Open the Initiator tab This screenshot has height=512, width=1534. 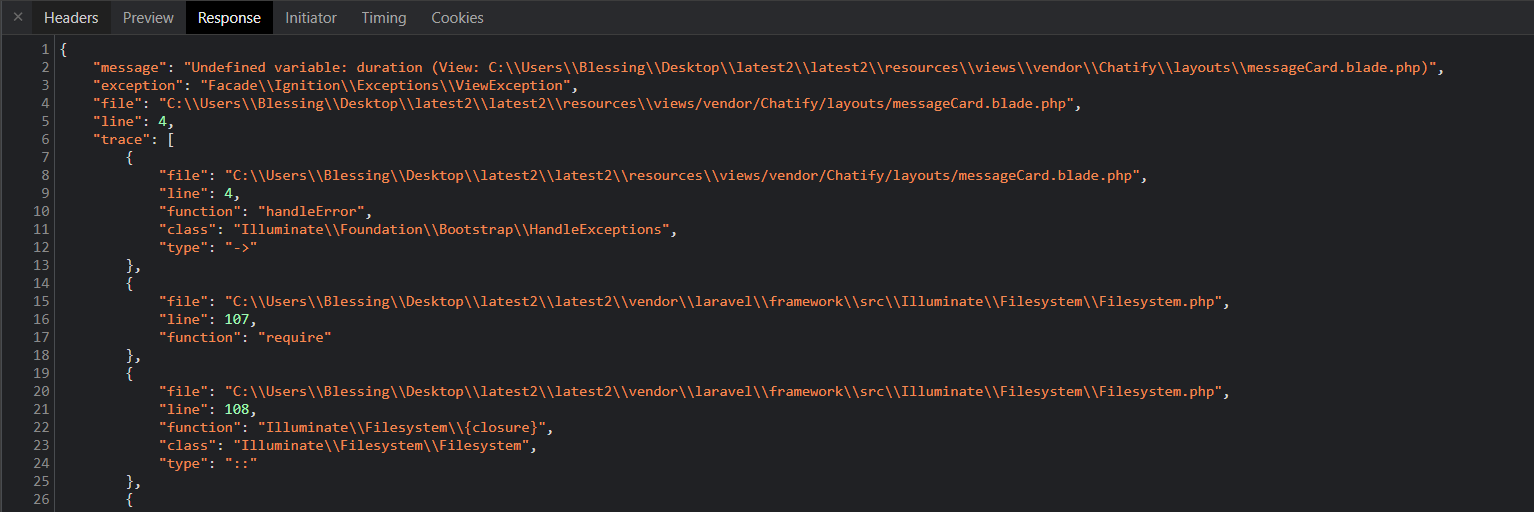[x=311, y=17]
